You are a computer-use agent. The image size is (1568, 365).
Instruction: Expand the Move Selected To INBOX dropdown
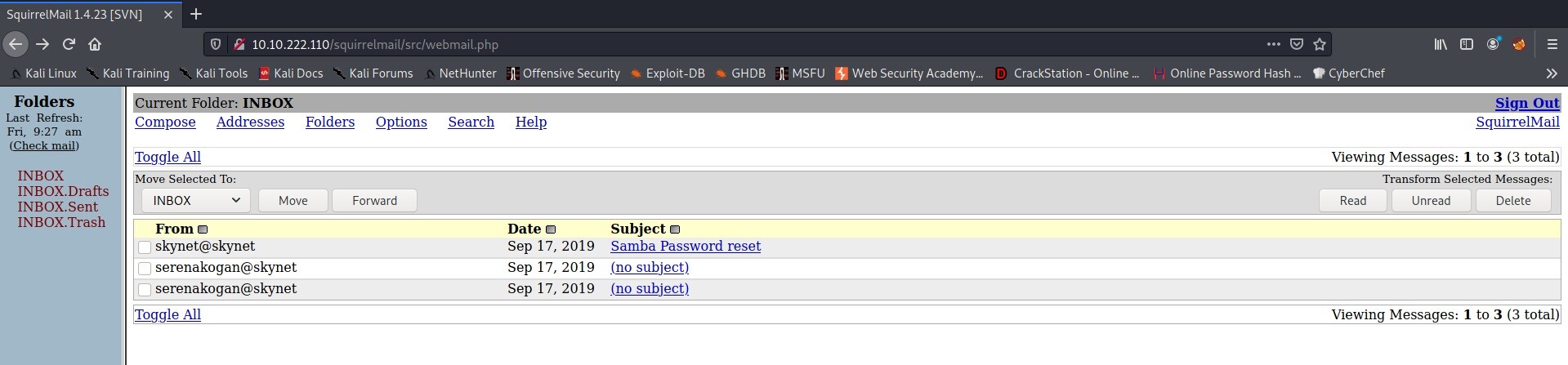pyautogui.click(x=195, y=200)
